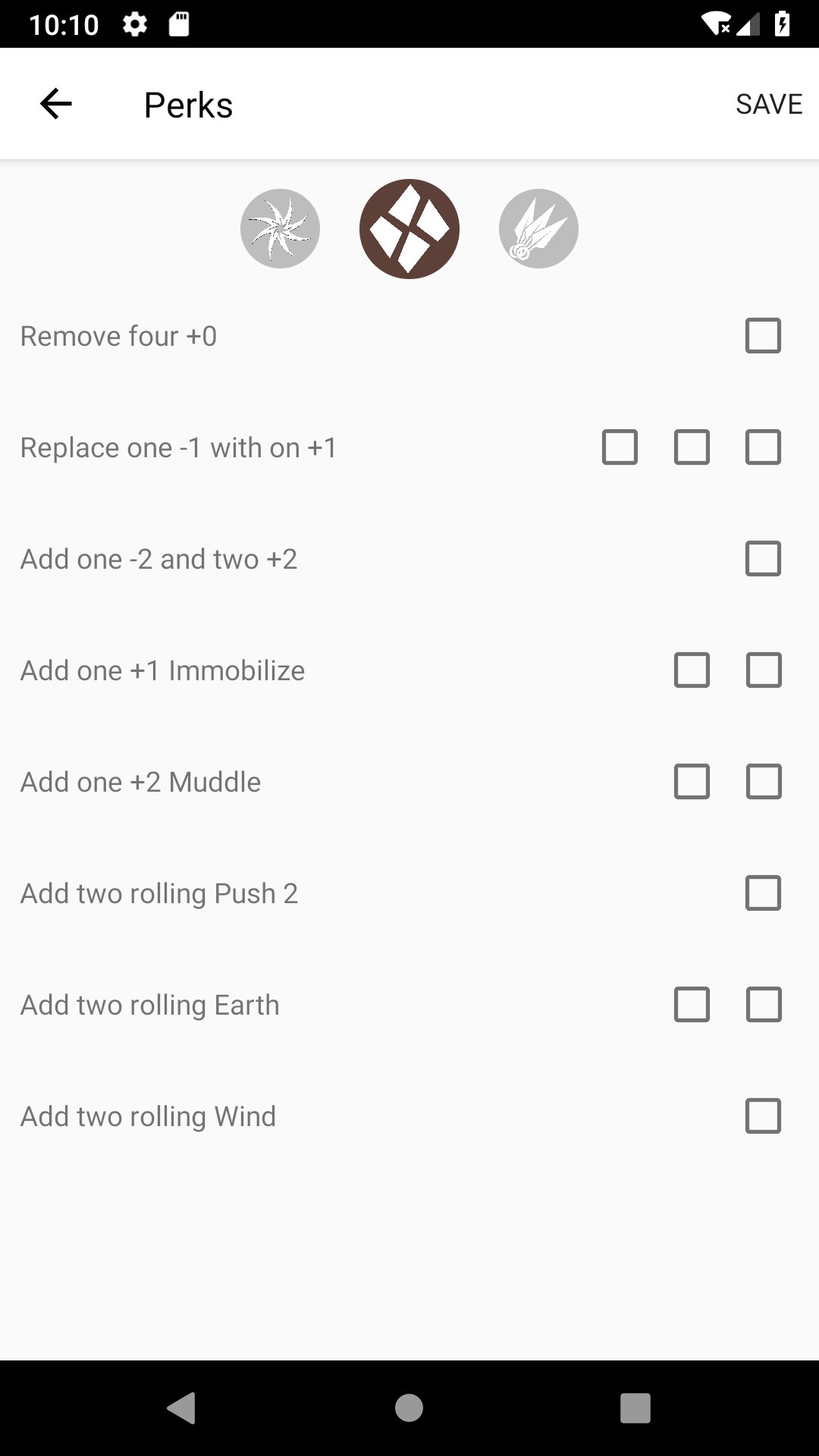Check first 'Add one +1 Immobilize' box

click(x=692, y=670)
